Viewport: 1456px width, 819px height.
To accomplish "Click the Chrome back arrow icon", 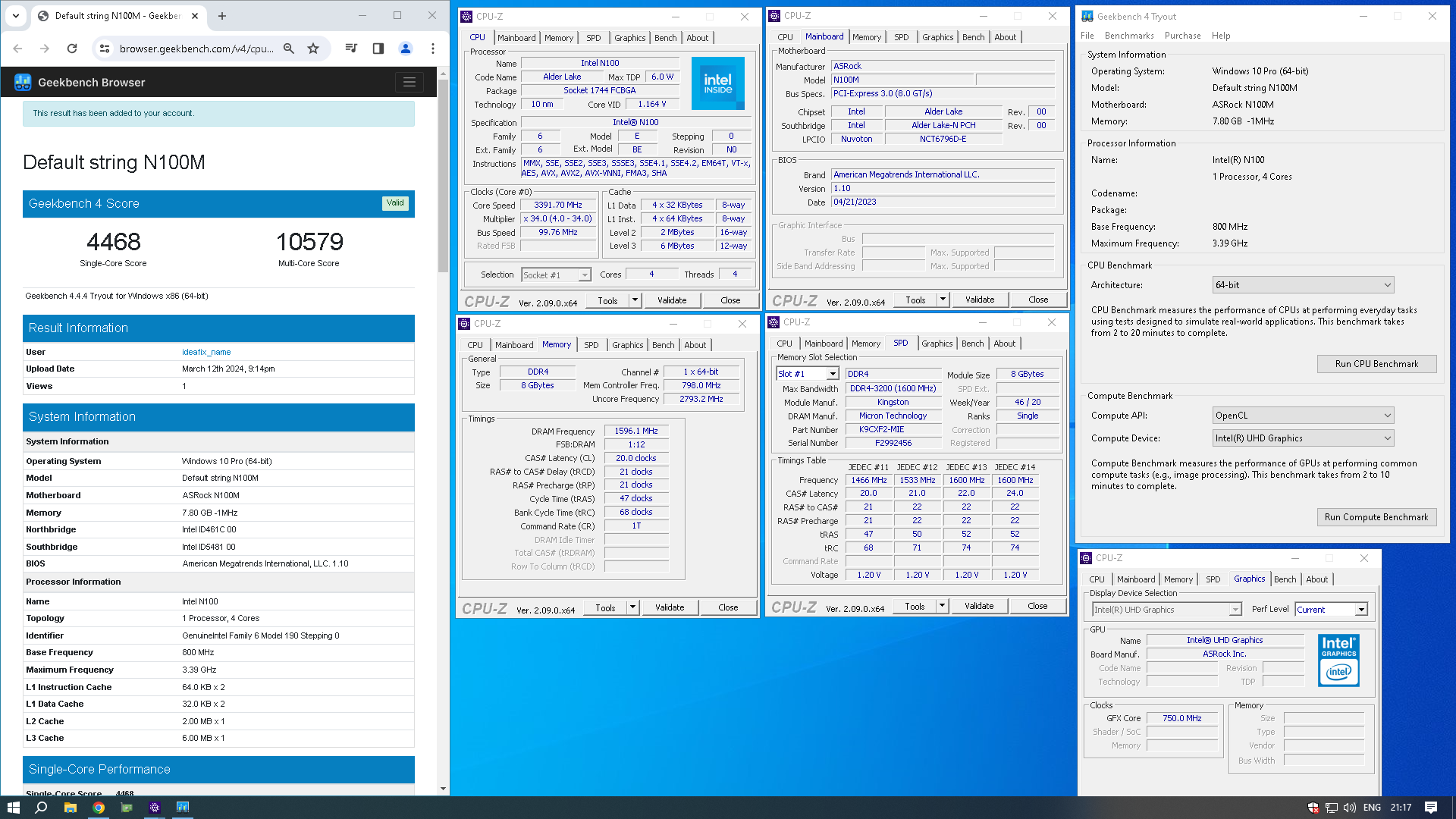I will coord(18,49).
